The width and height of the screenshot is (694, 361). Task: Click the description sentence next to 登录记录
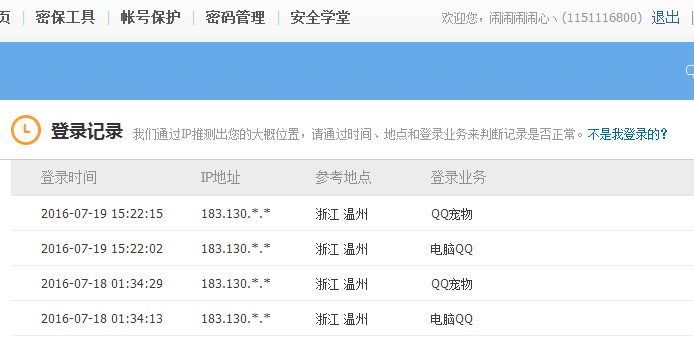point(358,134)
